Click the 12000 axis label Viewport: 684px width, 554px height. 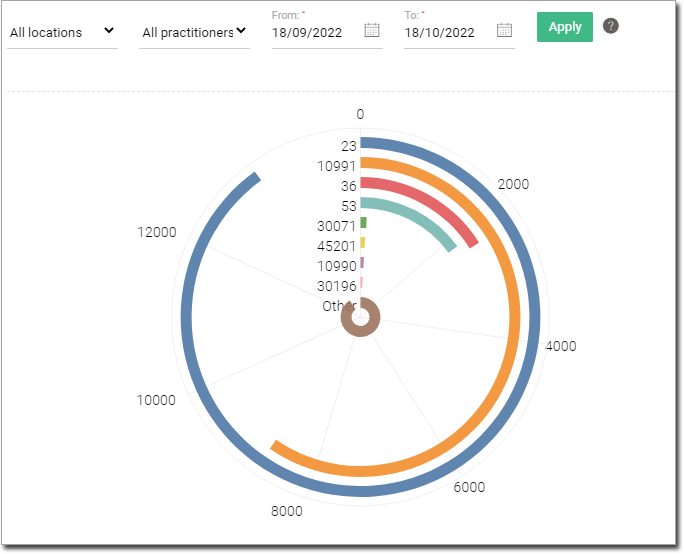pyautogui.click(x=156, y=232)
